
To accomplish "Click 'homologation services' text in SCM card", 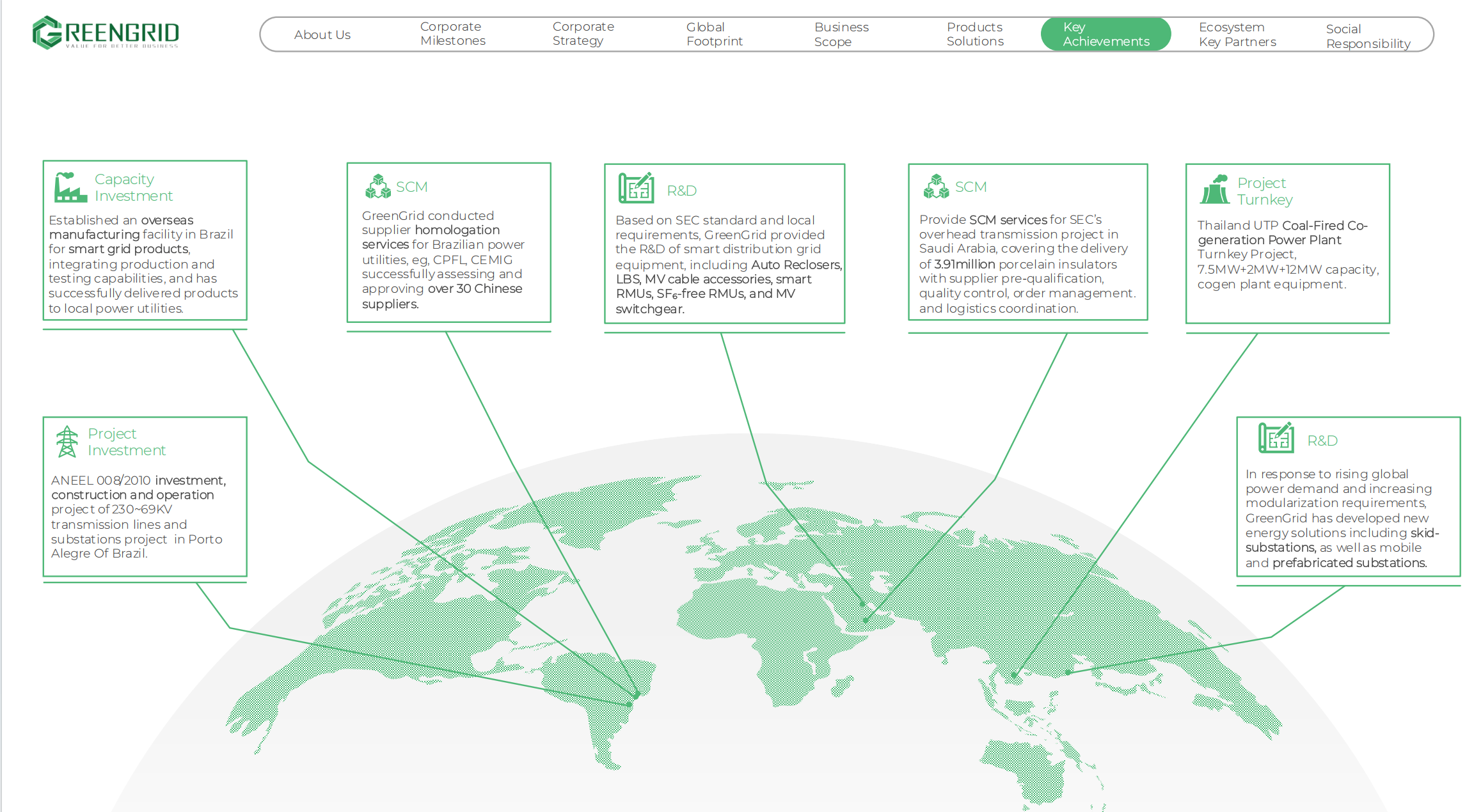I will click(x=431, y=237).
